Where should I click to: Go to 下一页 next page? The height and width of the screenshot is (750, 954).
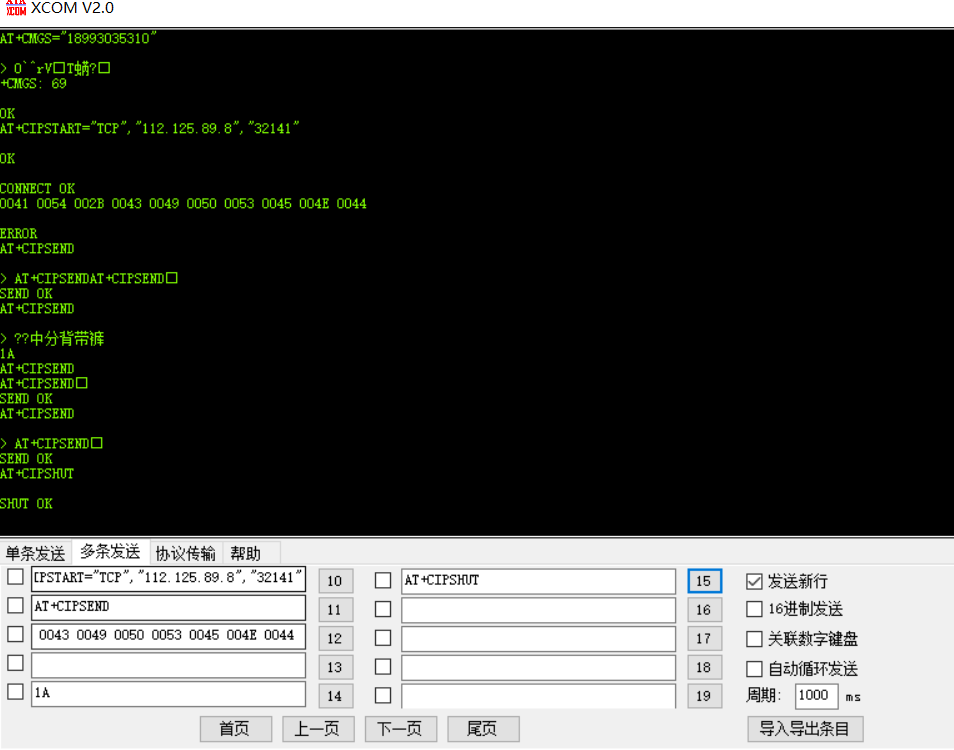click(400, 729)
